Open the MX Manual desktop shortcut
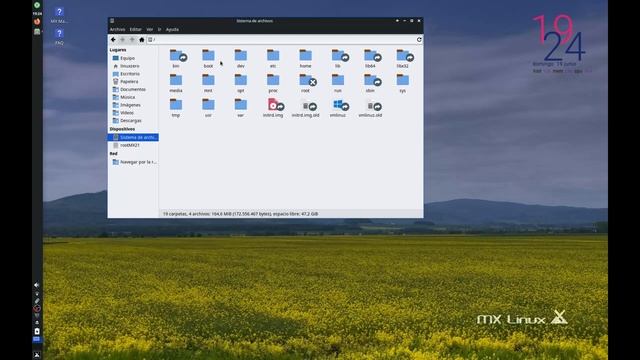 pos(59,15)
